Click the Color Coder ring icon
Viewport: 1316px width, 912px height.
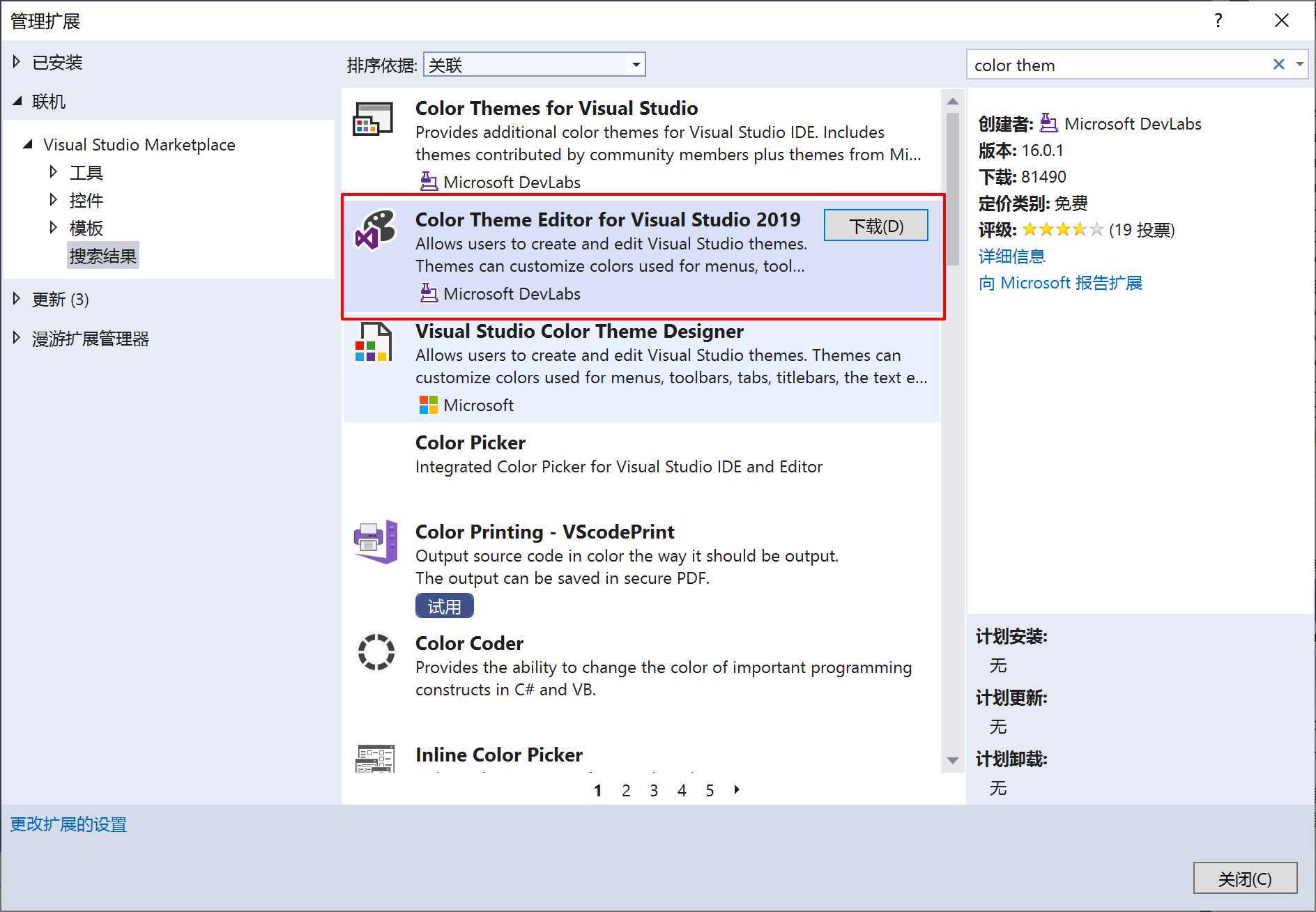pos(376,651)
